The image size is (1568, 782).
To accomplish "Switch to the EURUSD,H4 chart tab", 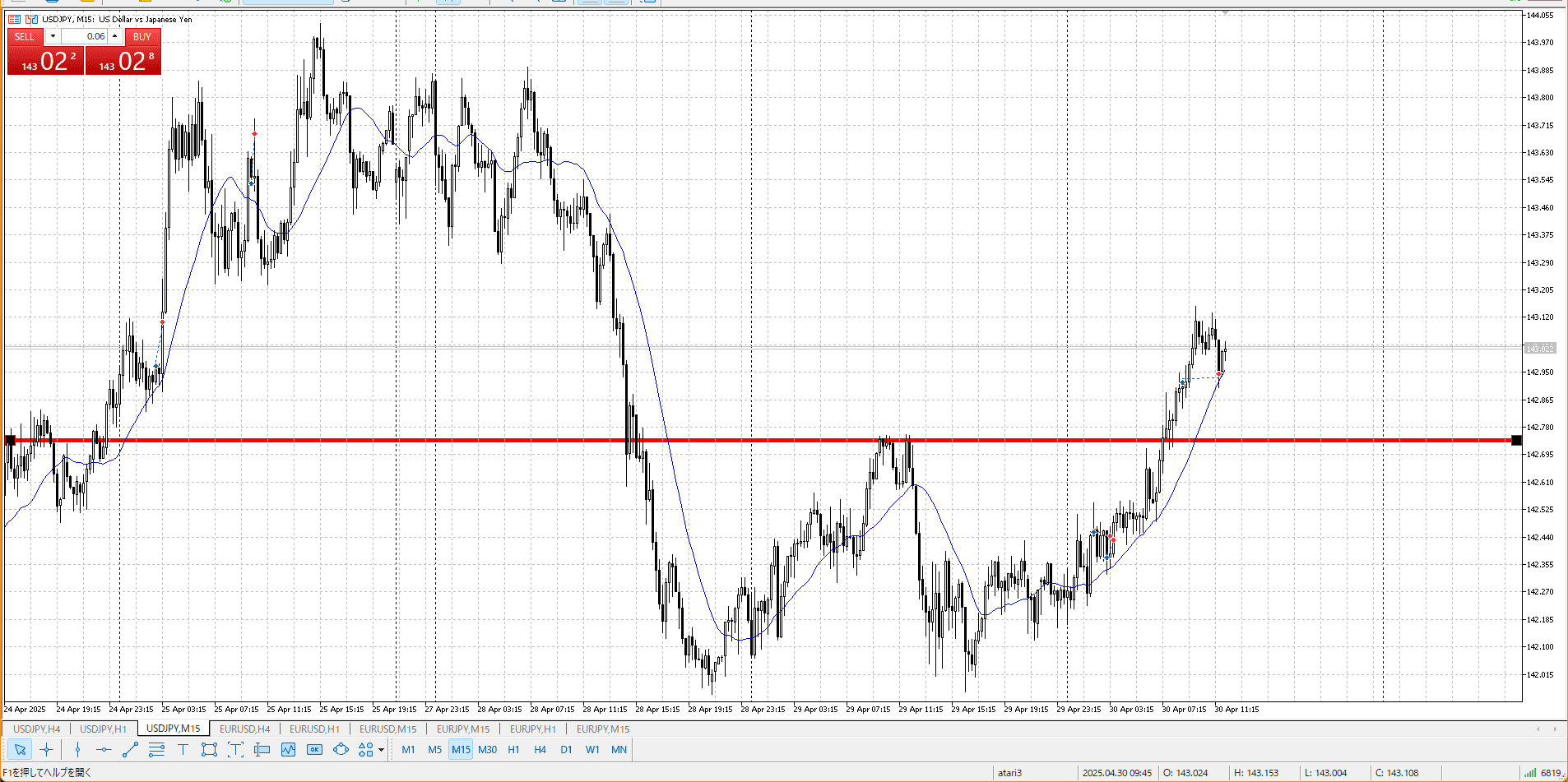I will click(244, 729).
